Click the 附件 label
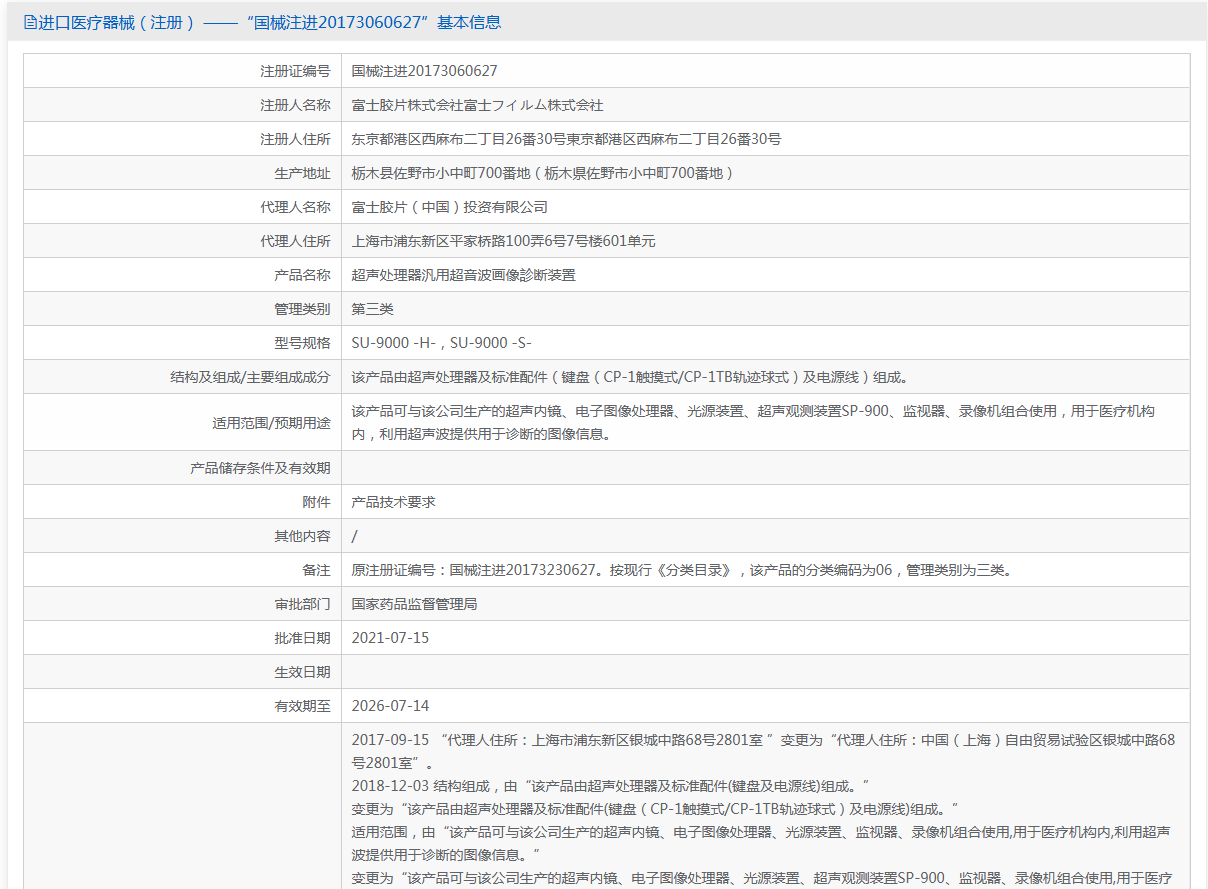1208x889 pixels. 316,502
